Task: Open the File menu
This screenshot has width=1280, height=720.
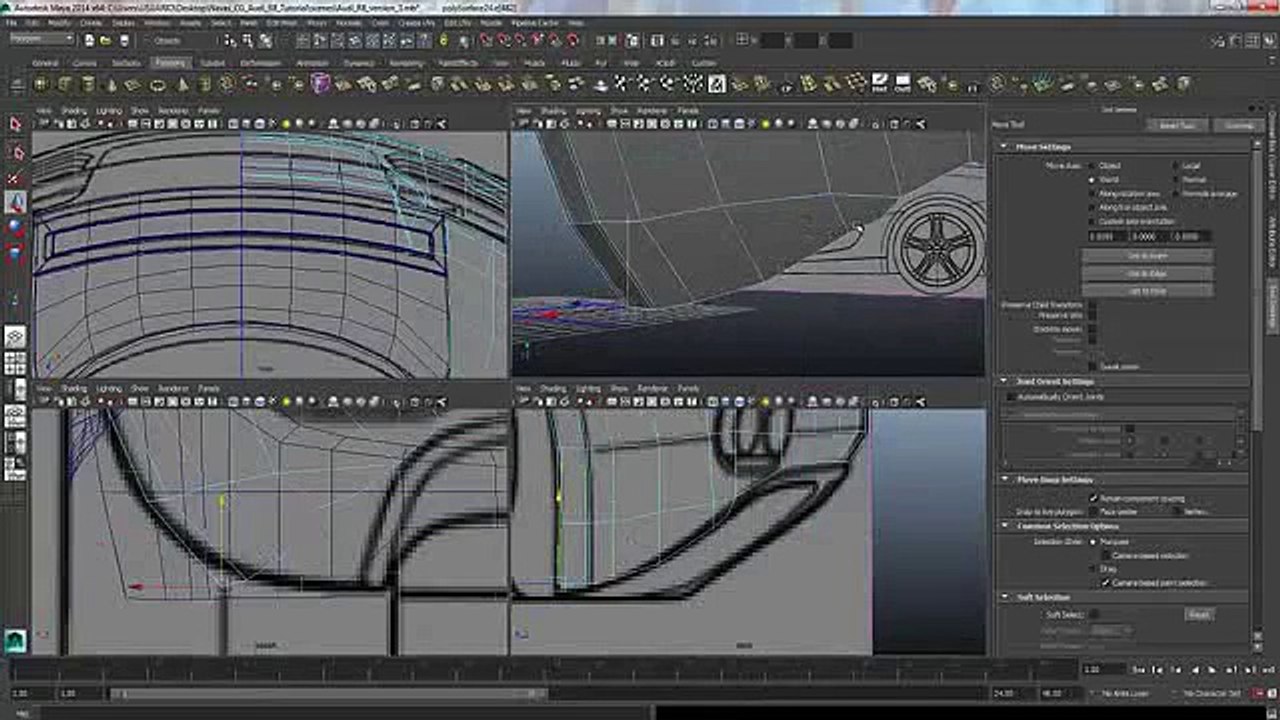Action: click(10, 22)
